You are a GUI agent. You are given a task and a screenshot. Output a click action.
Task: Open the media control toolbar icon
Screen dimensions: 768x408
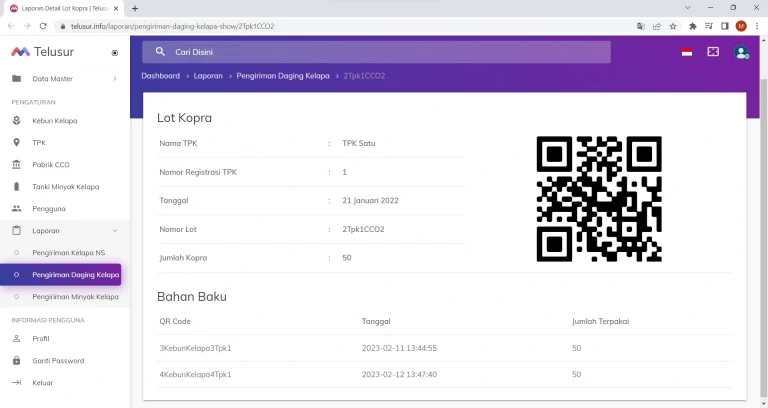(x=709, y=26)
